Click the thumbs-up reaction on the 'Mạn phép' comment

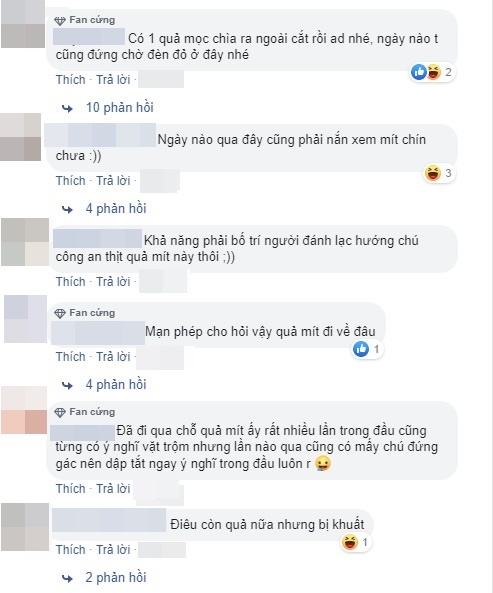tap(361, 349)
